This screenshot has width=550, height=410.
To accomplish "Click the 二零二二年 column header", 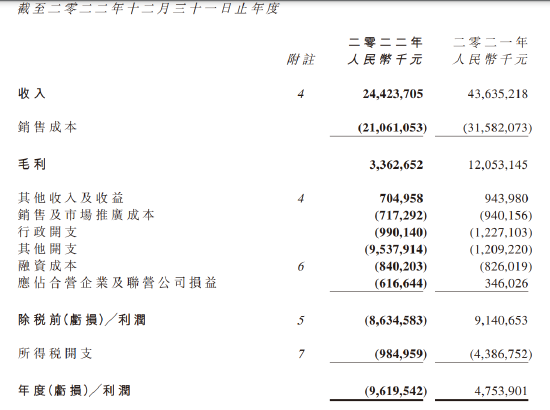I will pyautogui.click(x=385, y=42).
